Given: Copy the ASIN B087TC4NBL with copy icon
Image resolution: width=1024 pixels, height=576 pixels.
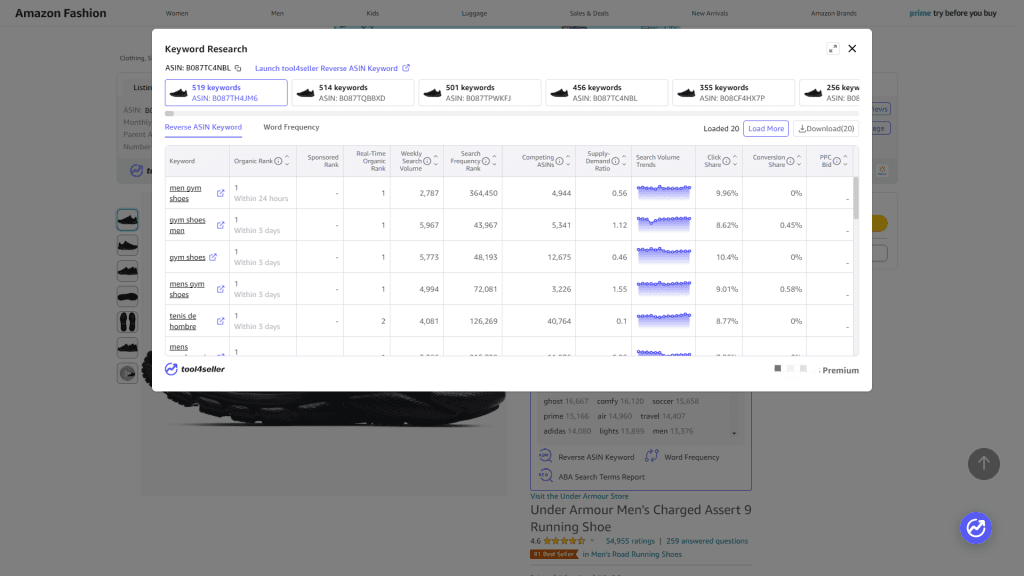Looking at the screenshot, I should pyautogui.click(x=238, y=69).
